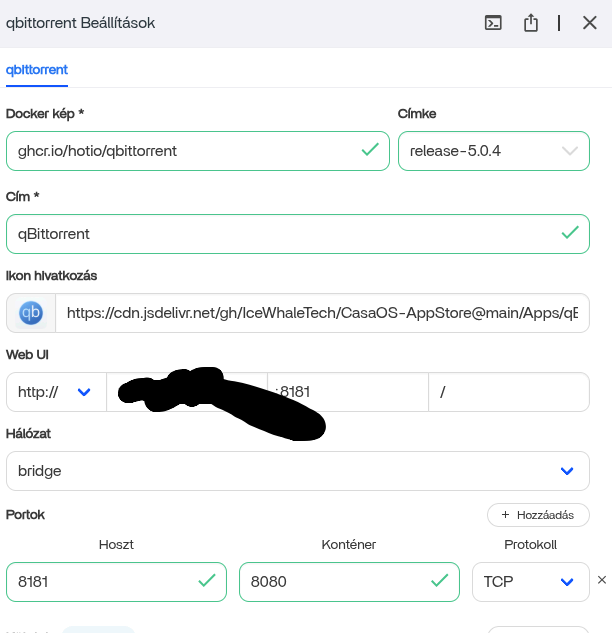Click the Web UI label

[27, 355]
